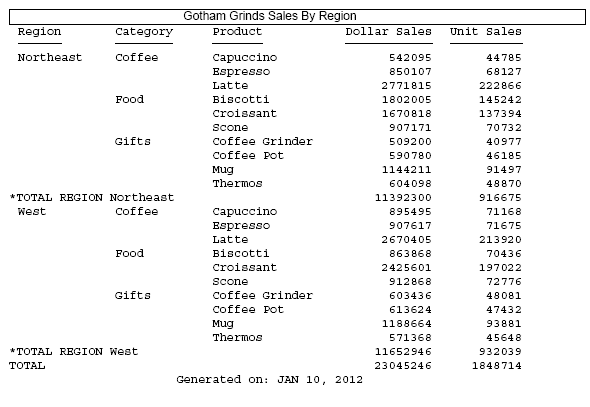Select the Northeast Food category cell
This screenshot has height=407, width=590.
click(129, 100)
